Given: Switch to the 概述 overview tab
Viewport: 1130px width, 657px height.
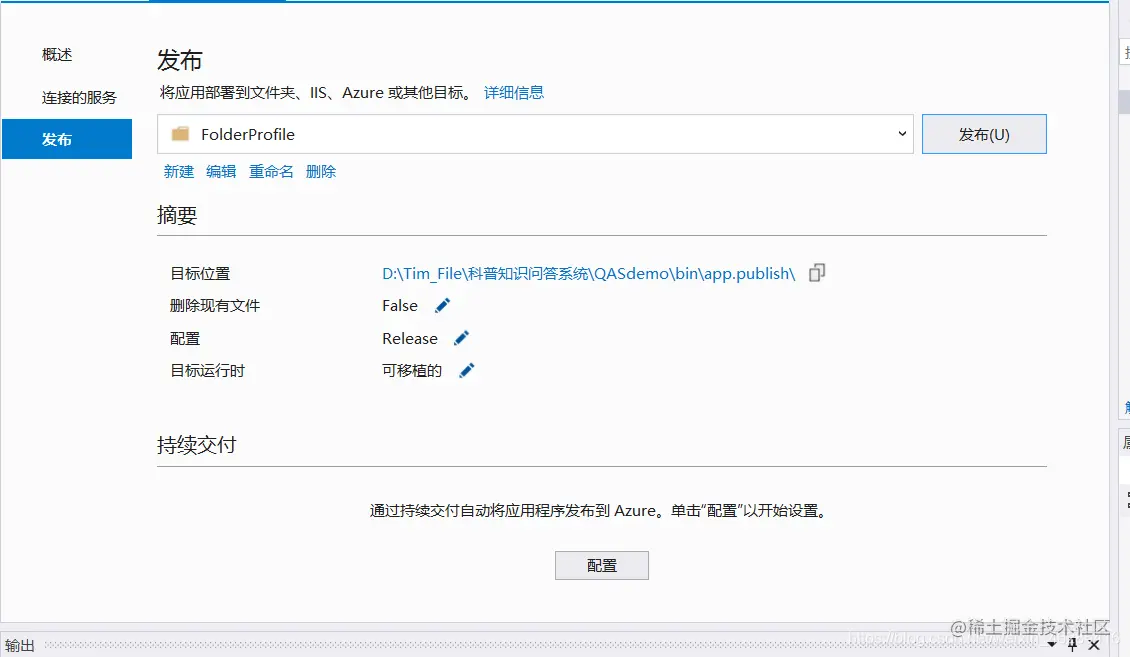Looking at the screenshot, I should pos(57,55).
